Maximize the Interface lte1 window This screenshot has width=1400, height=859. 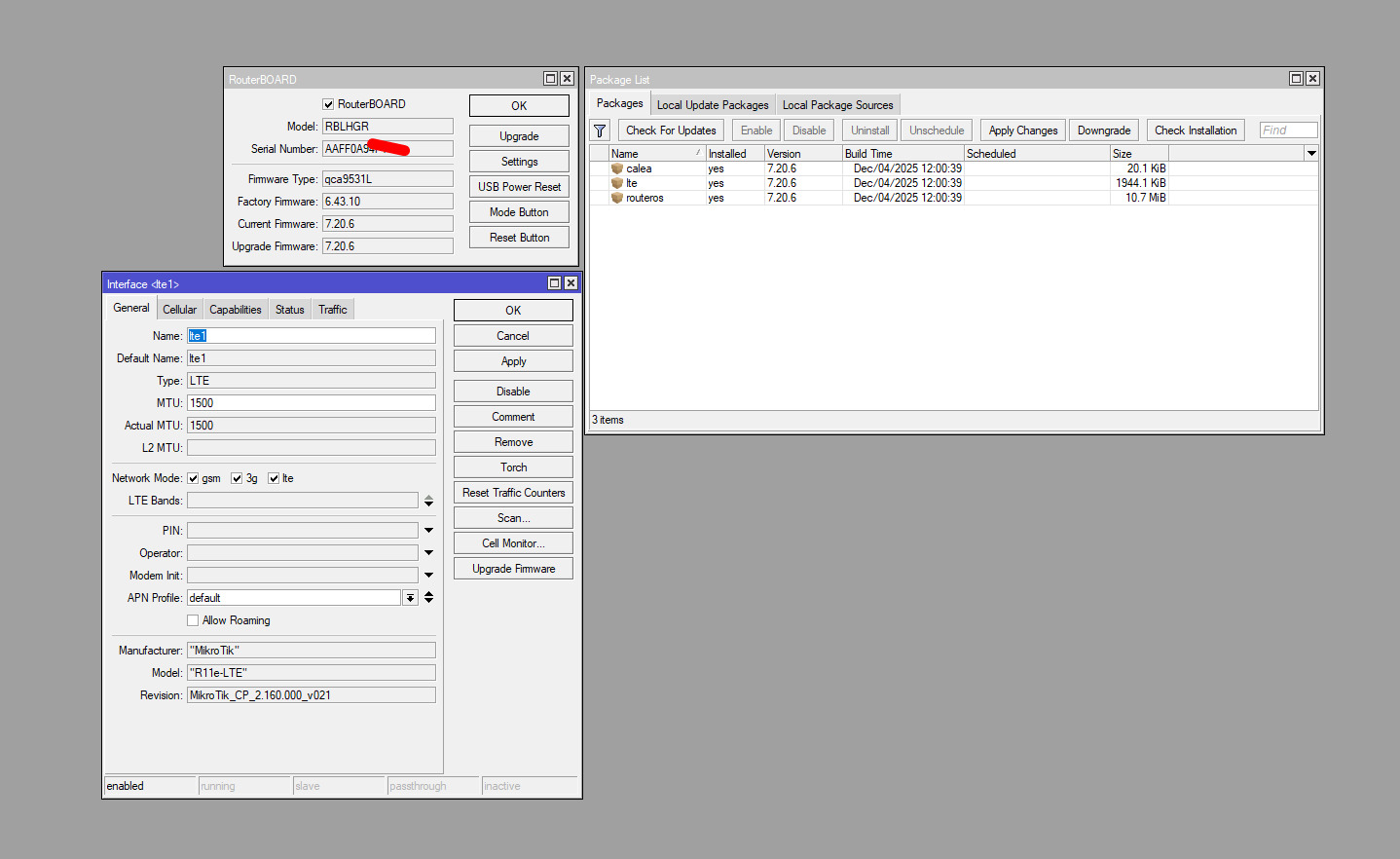point(555,283)
